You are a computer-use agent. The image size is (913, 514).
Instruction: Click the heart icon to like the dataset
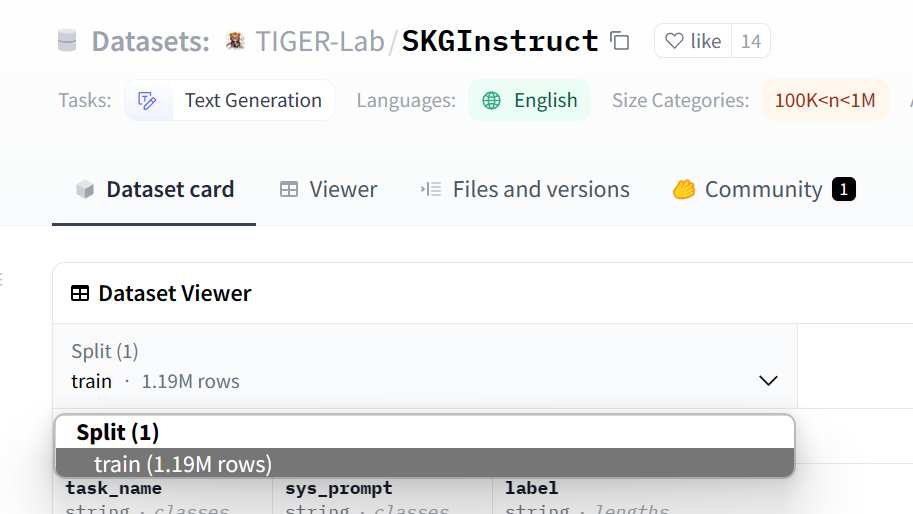(675, 41)
